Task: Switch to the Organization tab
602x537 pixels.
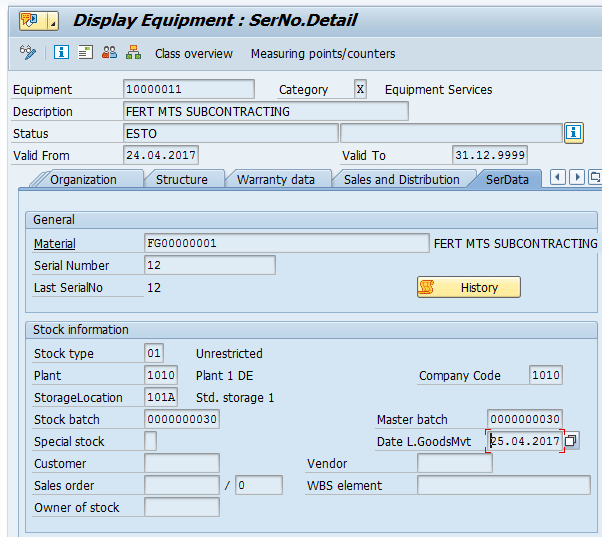Action: (x=83, y=180)
